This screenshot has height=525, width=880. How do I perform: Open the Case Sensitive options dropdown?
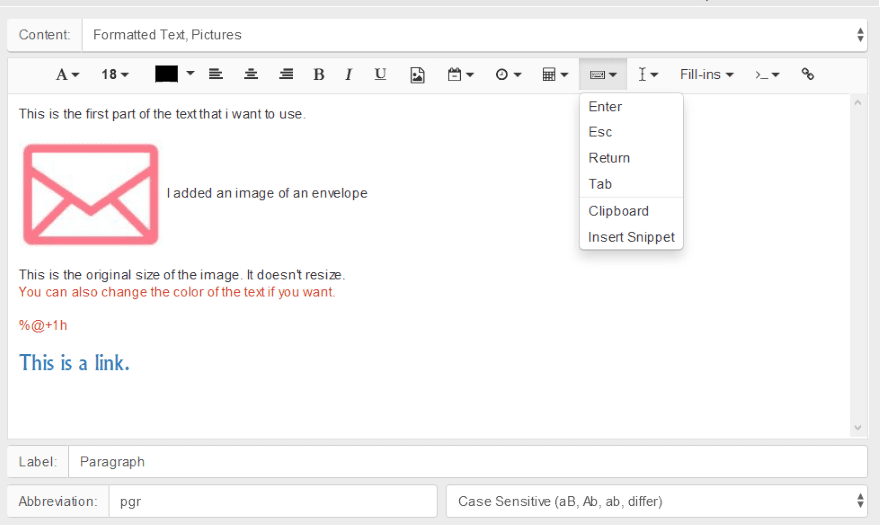[x=656, y=501]
